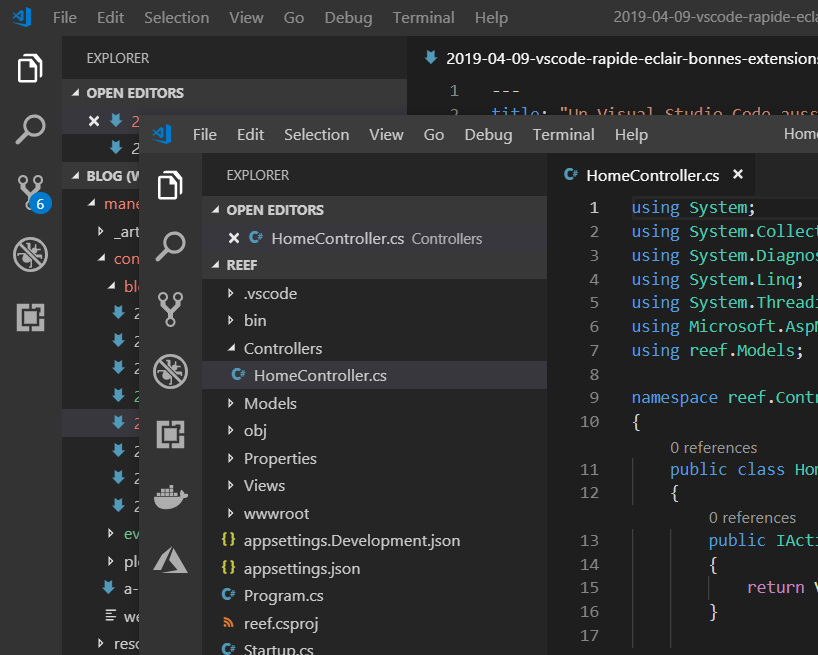Open Extensions icon in back window activity bar
Image resolution: width=818 pixels, height=655 pixels.
coord(30,317)
